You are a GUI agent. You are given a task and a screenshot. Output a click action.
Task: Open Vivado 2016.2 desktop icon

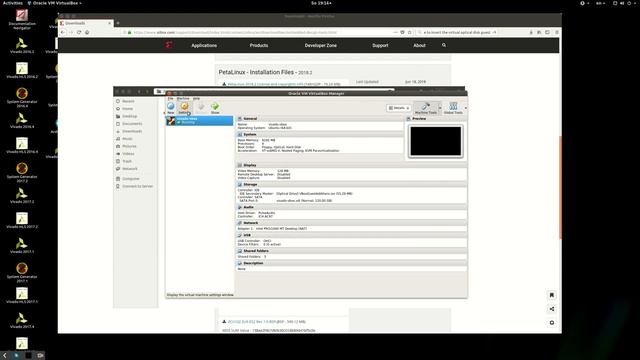pos(22,46)
